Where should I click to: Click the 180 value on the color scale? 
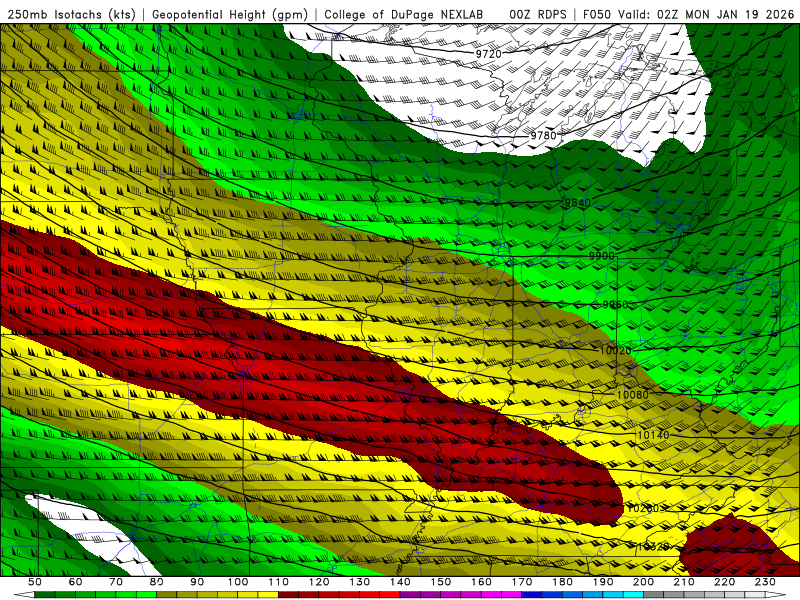point(562,582)
